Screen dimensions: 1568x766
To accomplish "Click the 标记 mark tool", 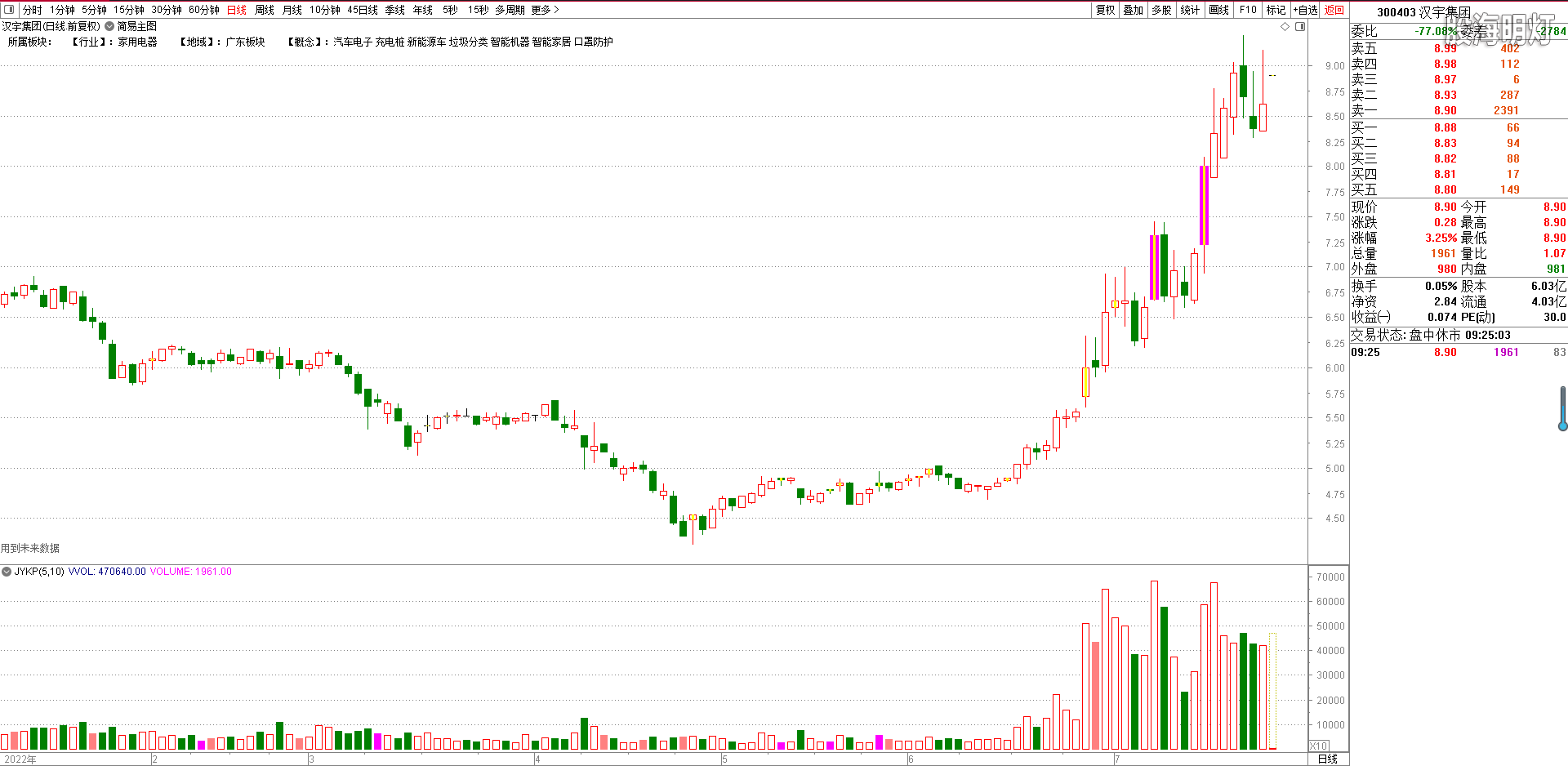I will [1276, 10].
